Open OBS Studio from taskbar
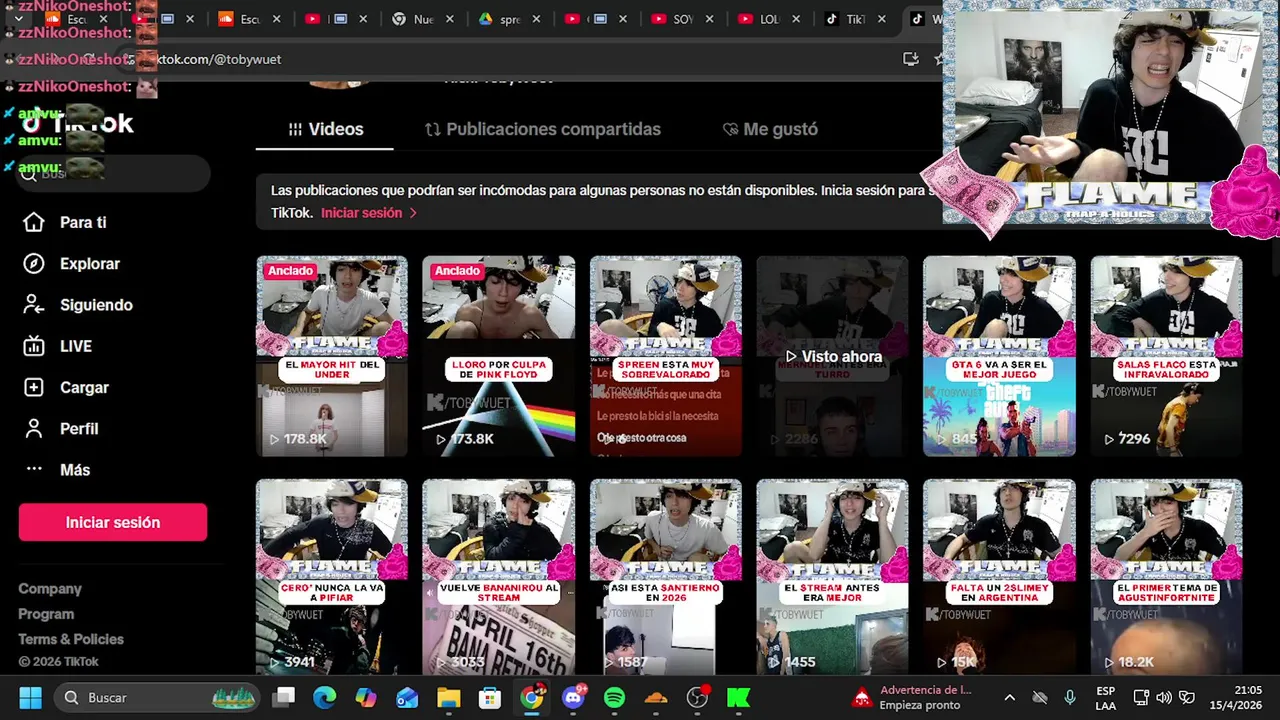Image resolution: width=1280 pixels, height=720 pixels. point(698,697)
